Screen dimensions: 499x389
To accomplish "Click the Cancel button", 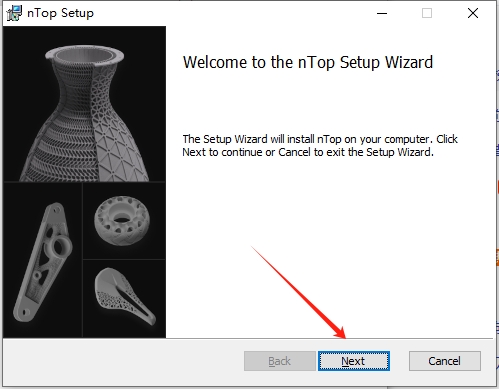I will (445, 361).
